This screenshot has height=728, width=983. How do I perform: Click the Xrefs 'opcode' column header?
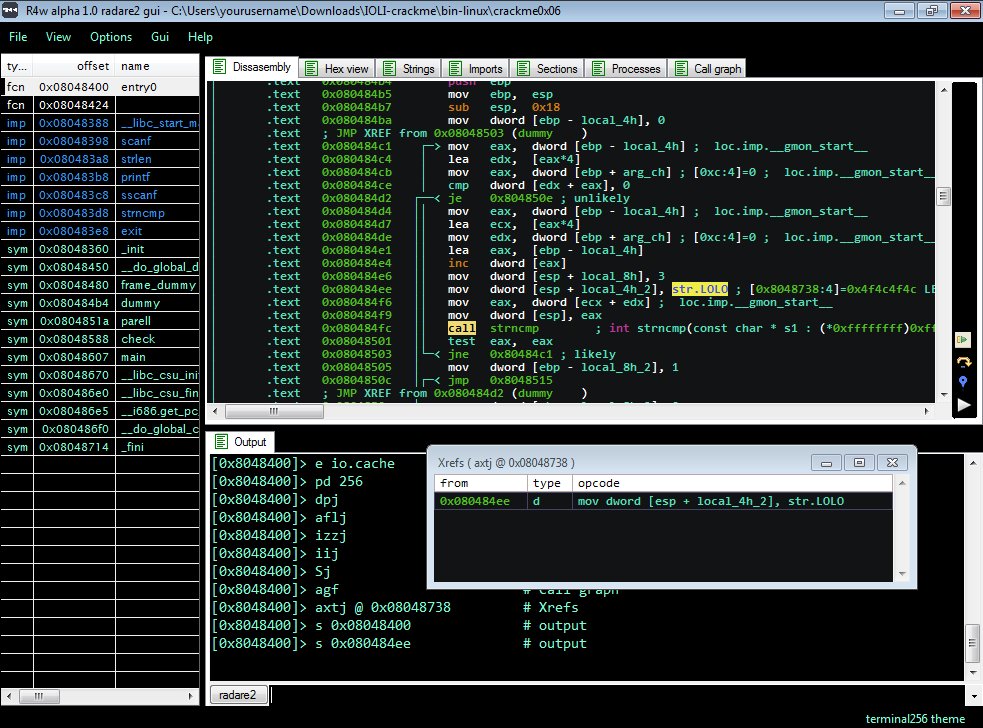(x=732, y=483)
